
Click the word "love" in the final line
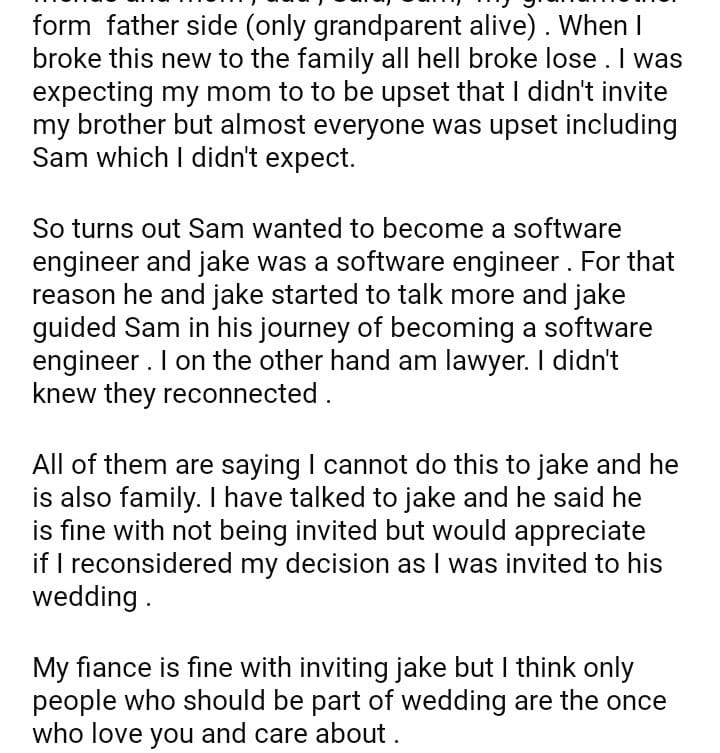tap(171, 733)
